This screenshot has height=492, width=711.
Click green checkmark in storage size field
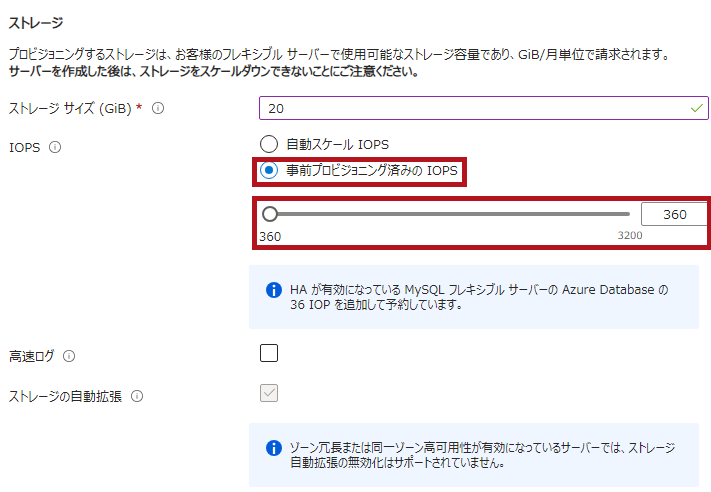pyautogui.click(x=696, y=108)
